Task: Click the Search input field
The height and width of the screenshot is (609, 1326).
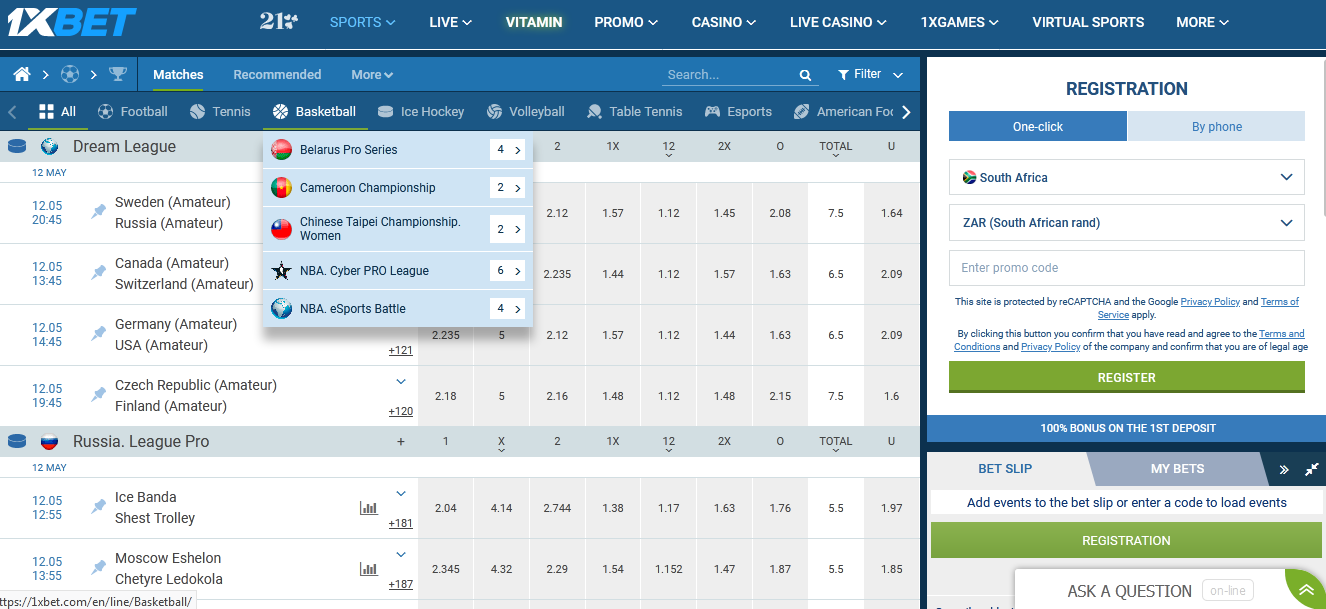Action: tap(729, 75)
